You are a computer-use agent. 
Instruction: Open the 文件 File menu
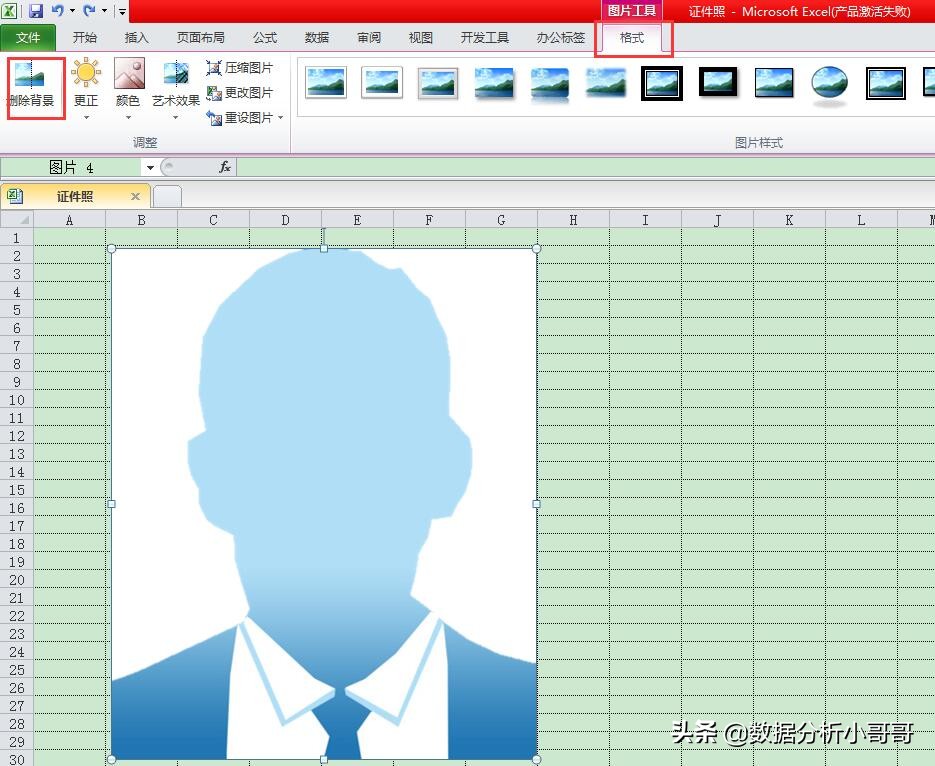pos(29,37)
